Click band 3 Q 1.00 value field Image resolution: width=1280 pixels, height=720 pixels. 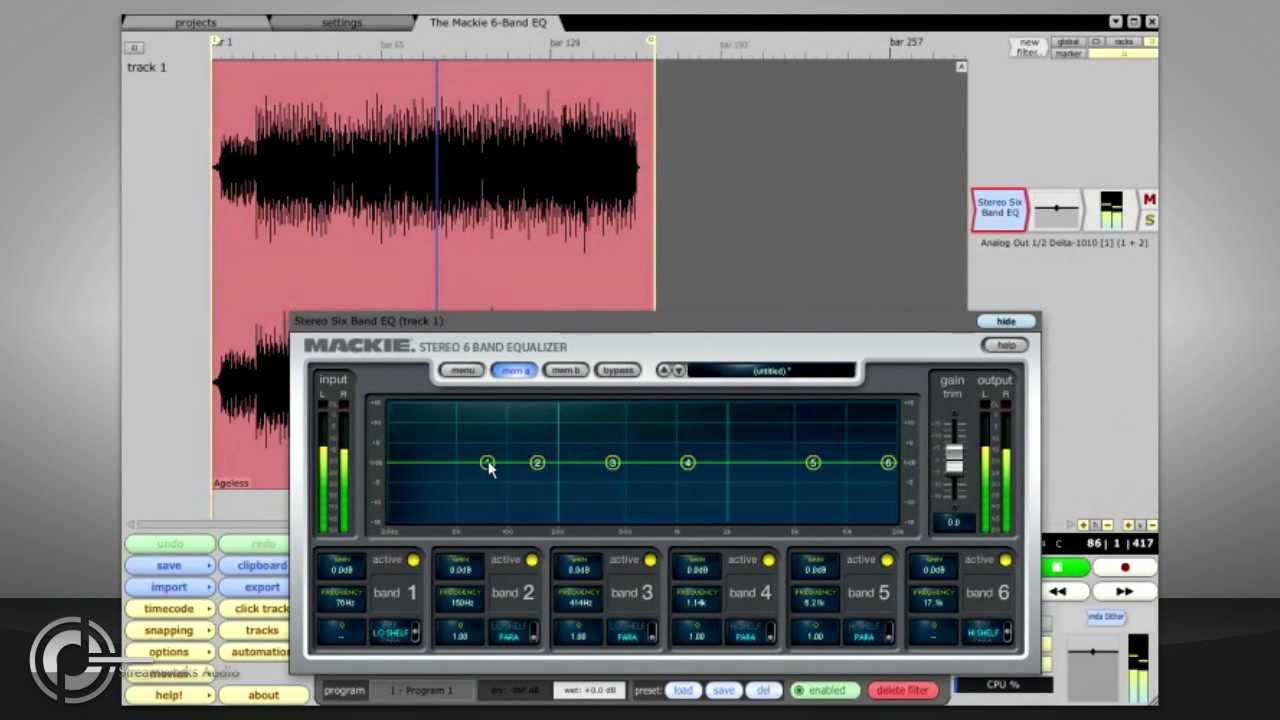click(x=578, y=632)
